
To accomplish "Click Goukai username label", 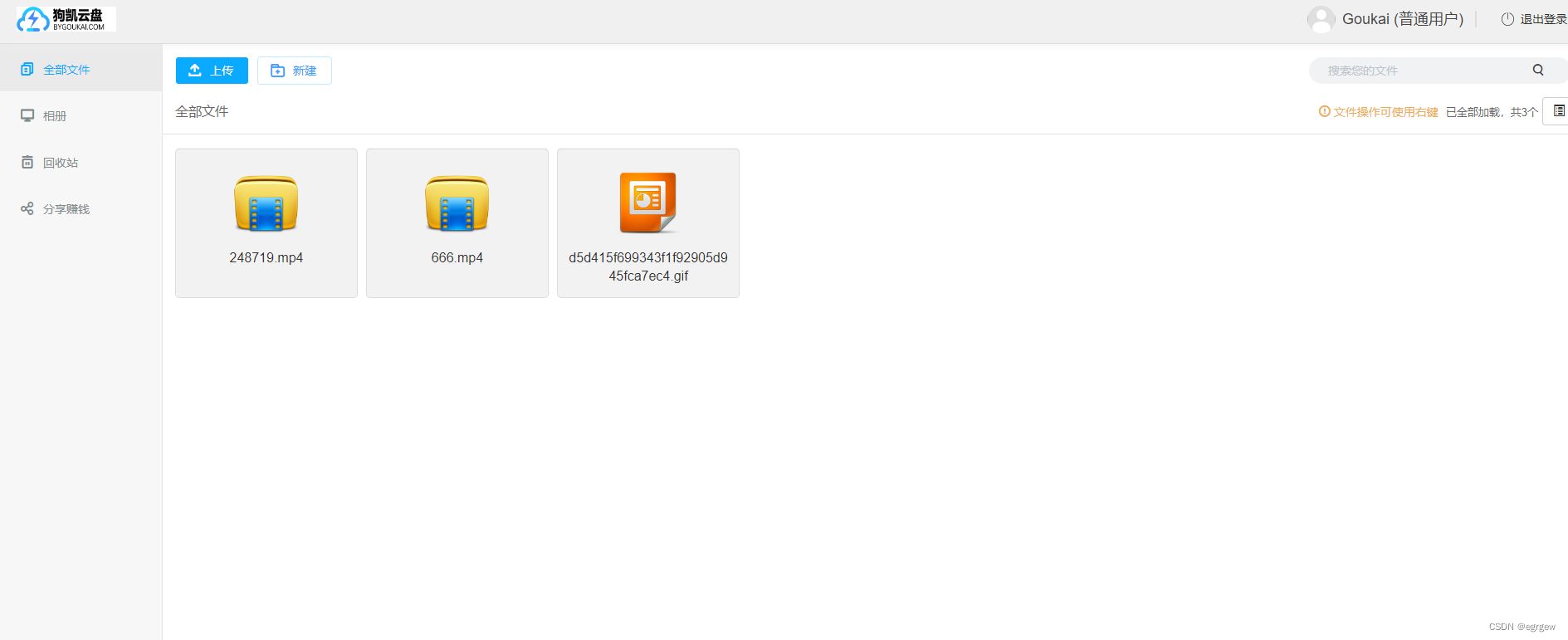I will point(1402,19).
